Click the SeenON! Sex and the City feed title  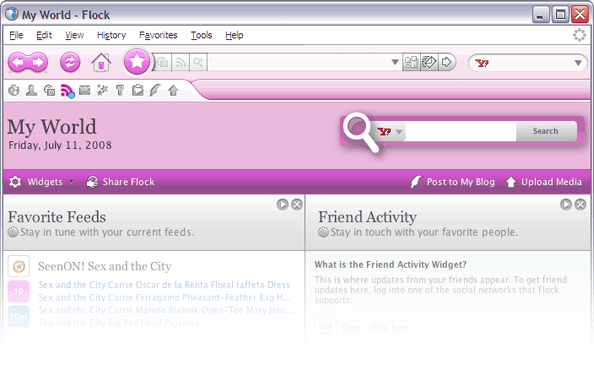pyautogui.click(x=105, y=266)
